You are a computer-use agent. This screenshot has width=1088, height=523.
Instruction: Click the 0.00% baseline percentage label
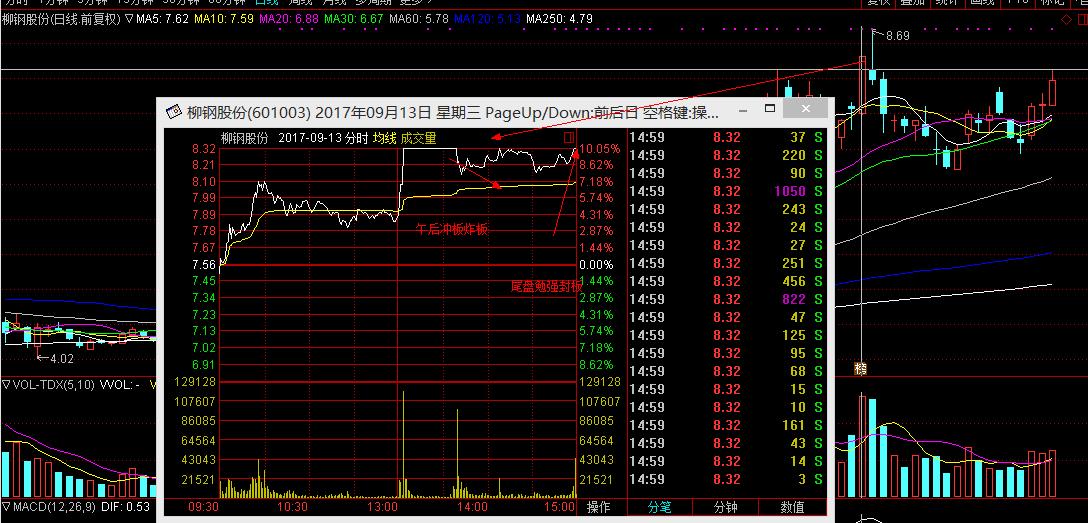597,265
